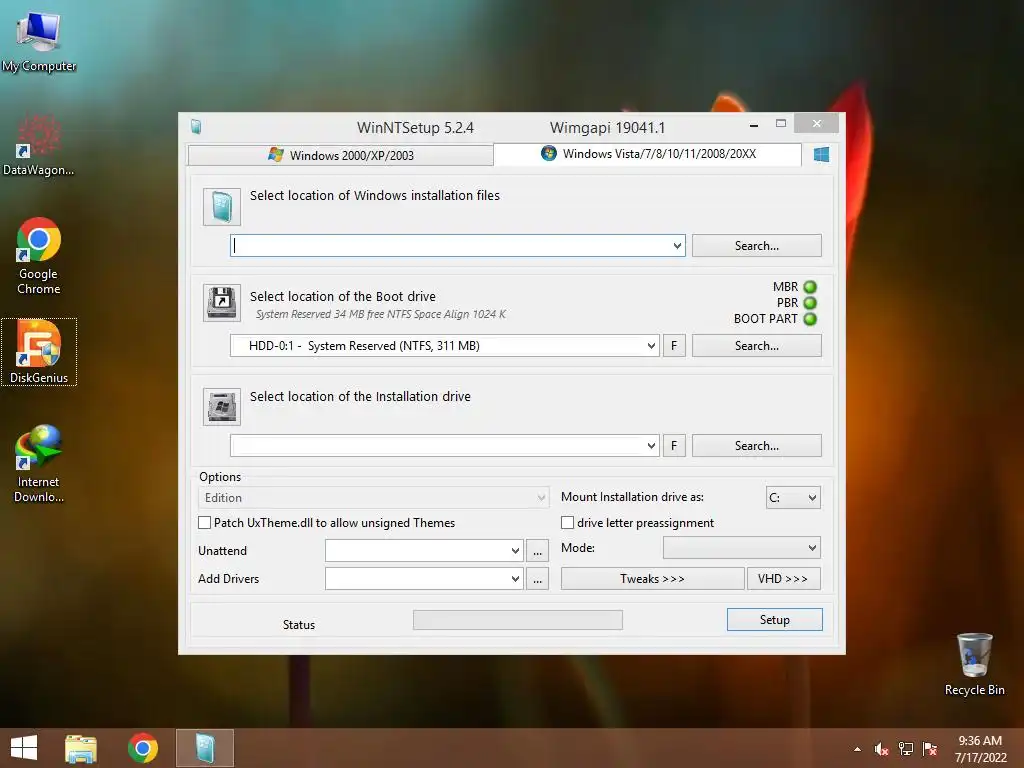Search for the Installation drive location
Image resolution: width=1024 pixels, height=768 pixels.
click(756, 445)
